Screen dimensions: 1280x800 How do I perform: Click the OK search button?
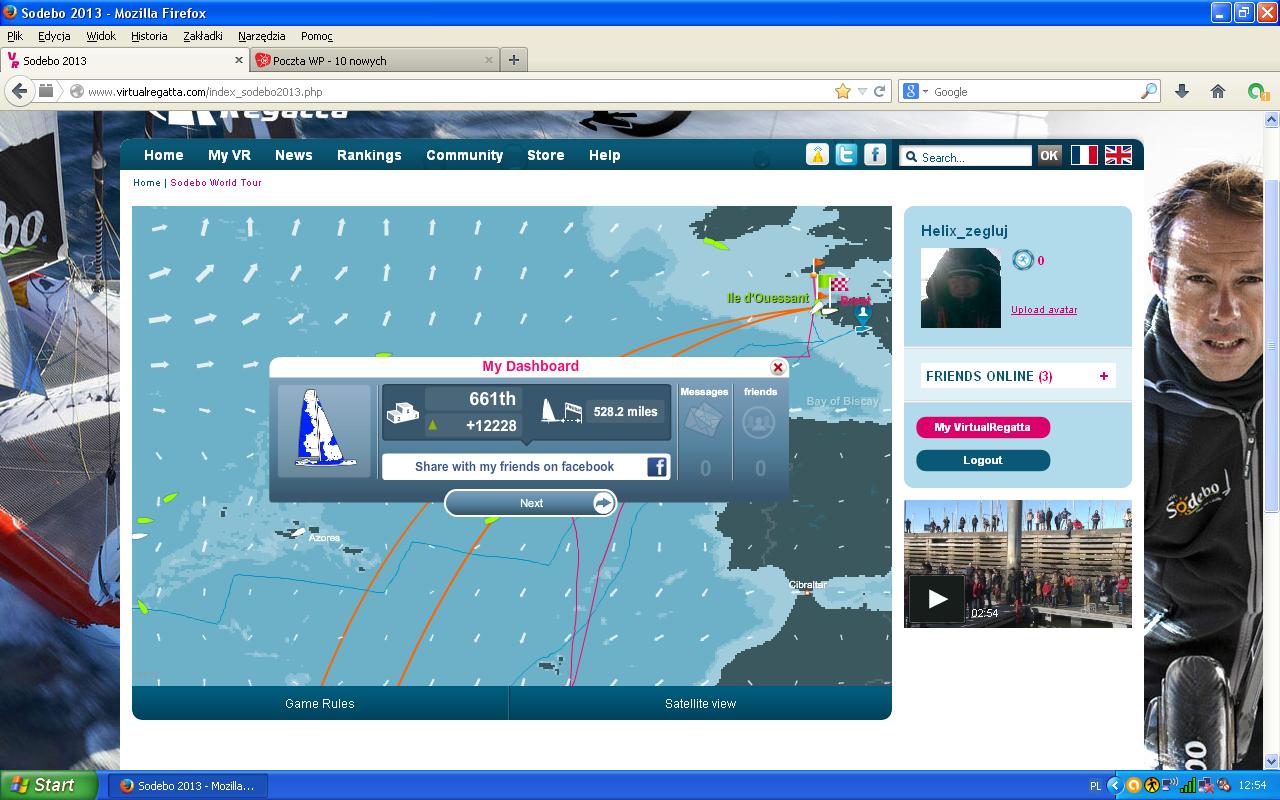(x=1049, y=155)
